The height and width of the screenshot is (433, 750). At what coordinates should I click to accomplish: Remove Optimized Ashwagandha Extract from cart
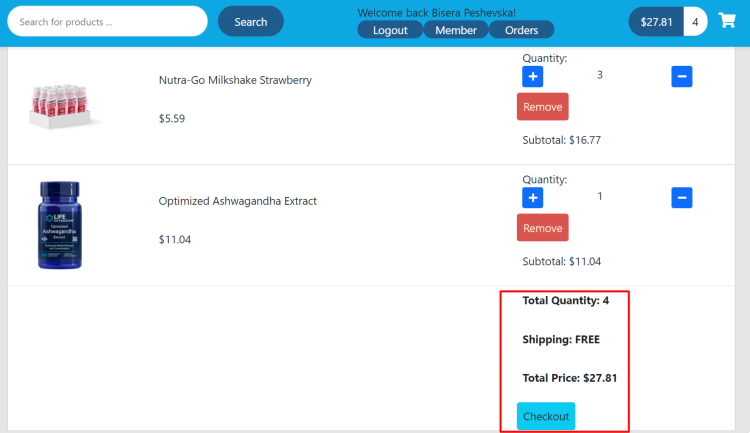click(x=542, y=228)
